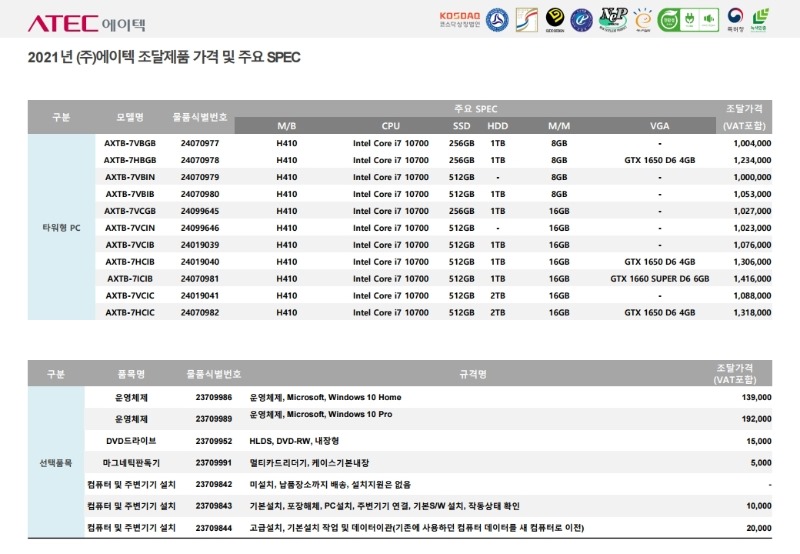Screen dimensions: 800x554
Task: Click the 'HLDS, DVD-RW, 내장형' specification
Action: coord(294,441)
